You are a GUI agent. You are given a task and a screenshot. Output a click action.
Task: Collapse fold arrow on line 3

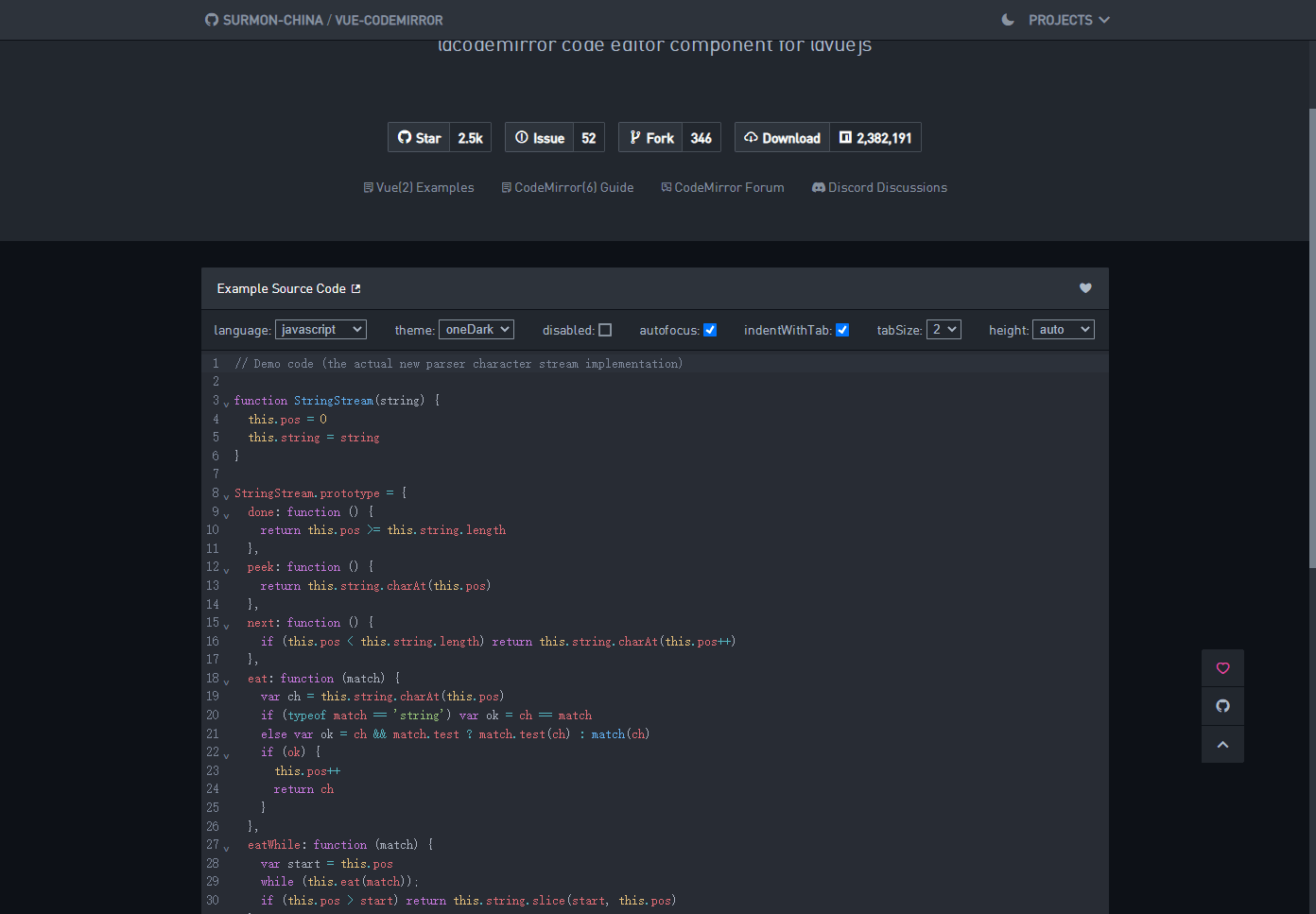click(226, 404)
